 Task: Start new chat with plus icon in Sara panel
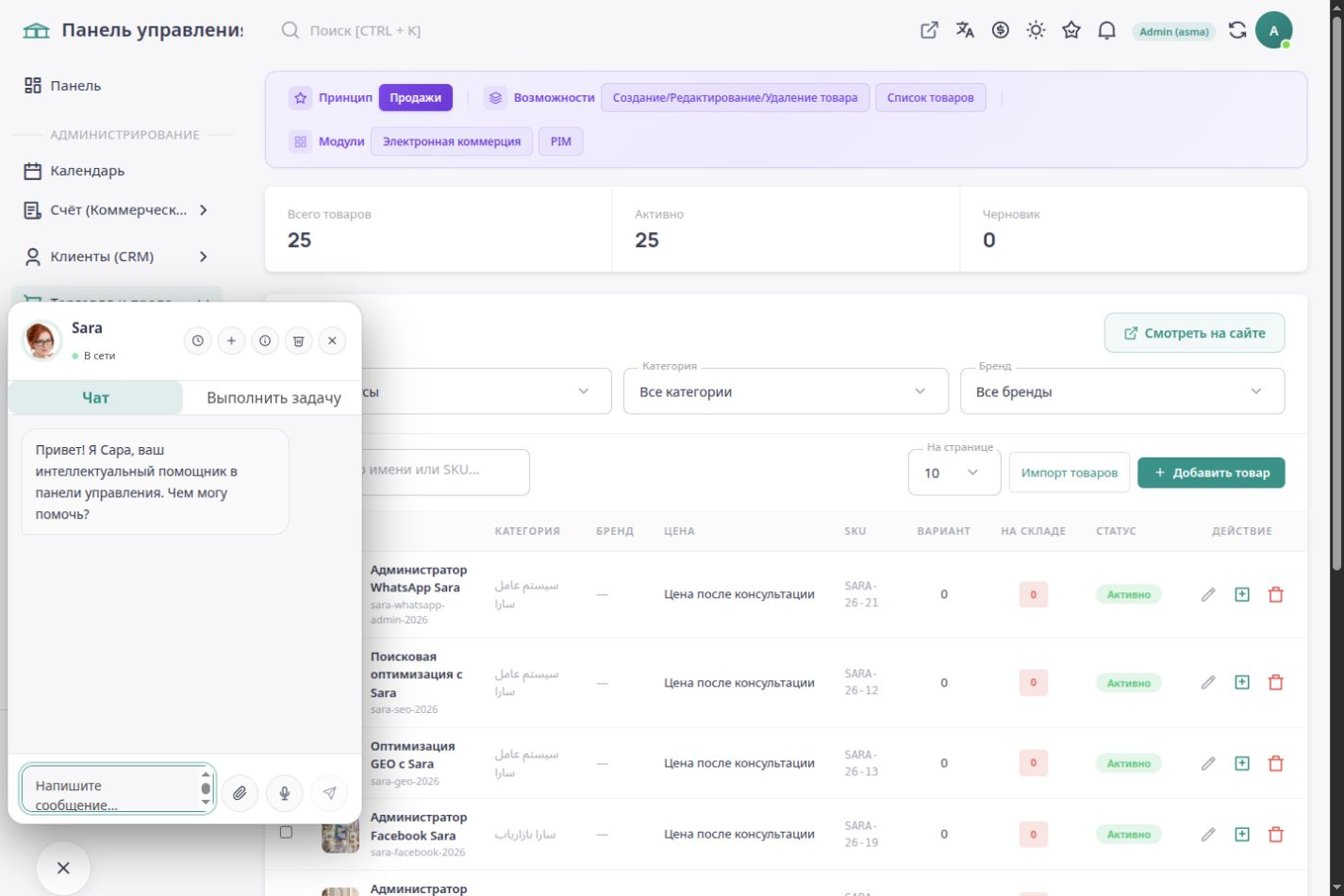click(231, 340)
